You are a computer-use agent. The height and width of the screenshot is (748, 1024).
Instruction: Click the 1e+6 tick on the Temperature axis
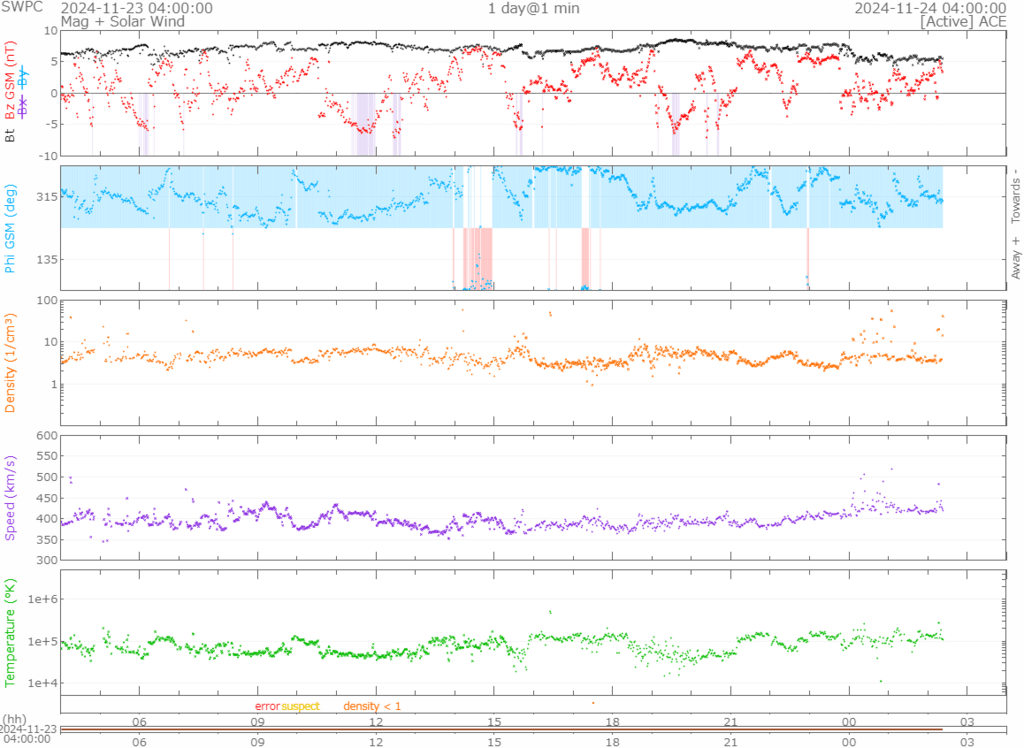tap(43, 599)
